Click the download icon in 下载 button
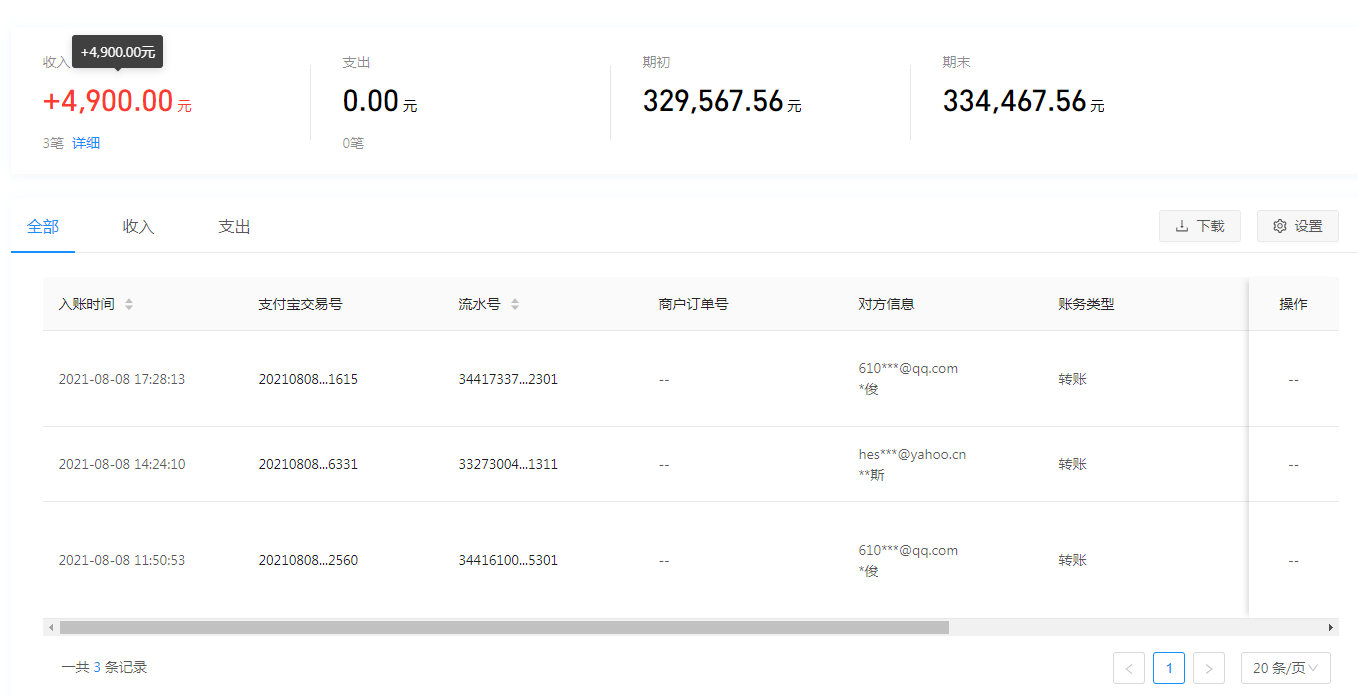 [1181, 226]
